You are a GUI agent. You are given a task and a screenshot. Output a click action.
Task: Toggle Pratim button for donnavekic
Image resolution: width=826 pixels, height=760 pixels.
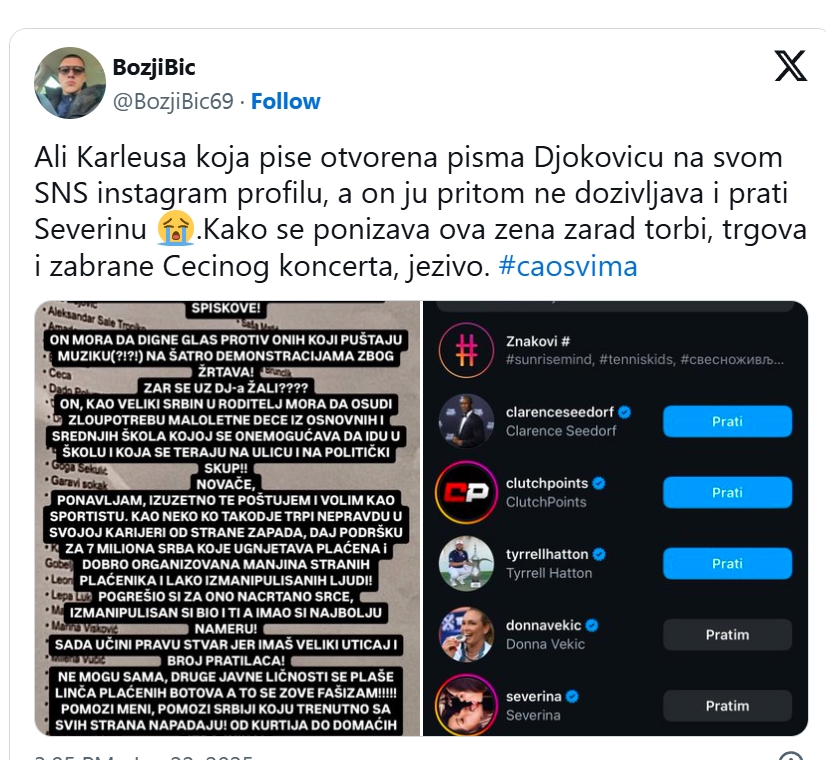point(727,635)
